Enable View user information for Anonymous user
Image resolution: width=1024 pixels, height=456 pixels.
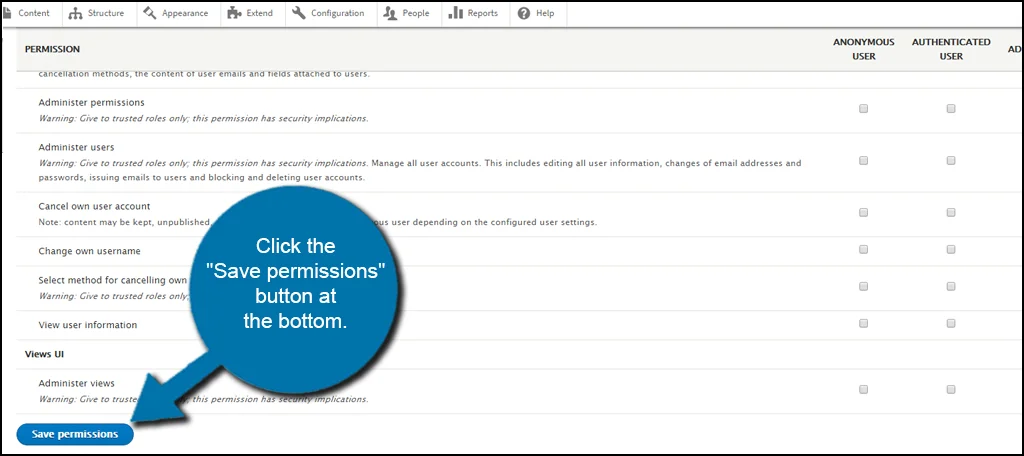pos(863,324)
